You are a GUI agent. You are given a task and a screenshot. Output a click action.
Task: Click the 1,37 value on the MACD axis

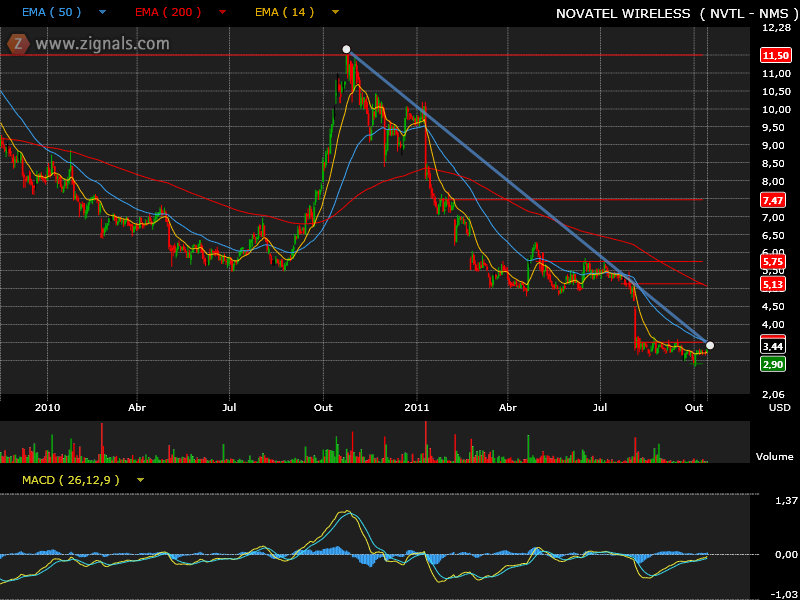point(786,501)
